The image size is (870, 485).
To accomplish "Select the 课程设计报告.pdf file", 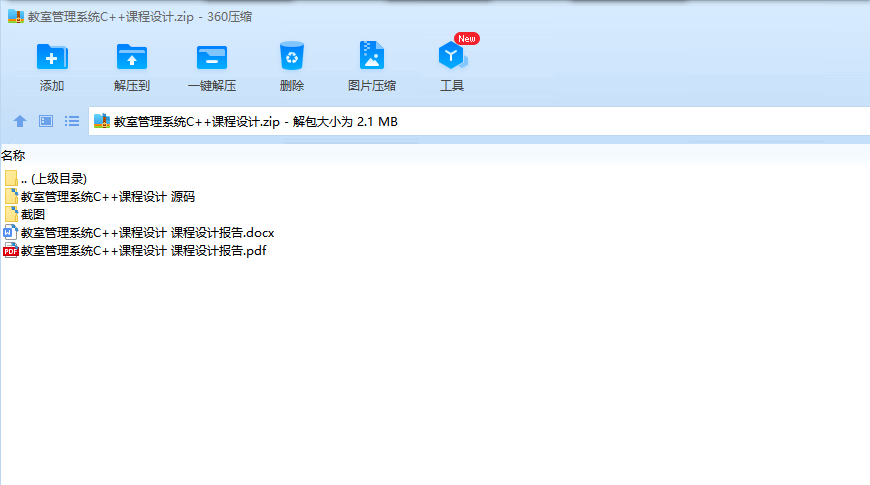I will point(135,250).
